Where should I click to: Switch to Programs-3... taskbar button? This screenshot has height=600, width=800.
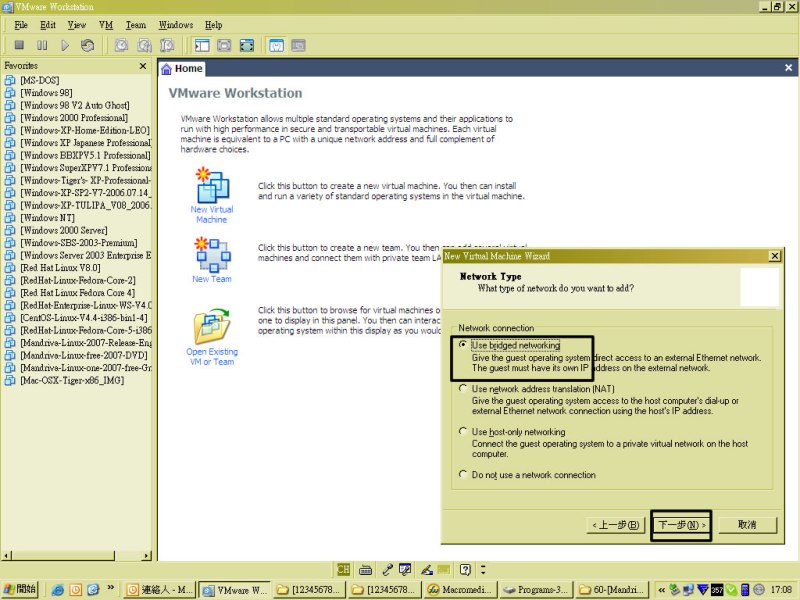click(535, 590)
